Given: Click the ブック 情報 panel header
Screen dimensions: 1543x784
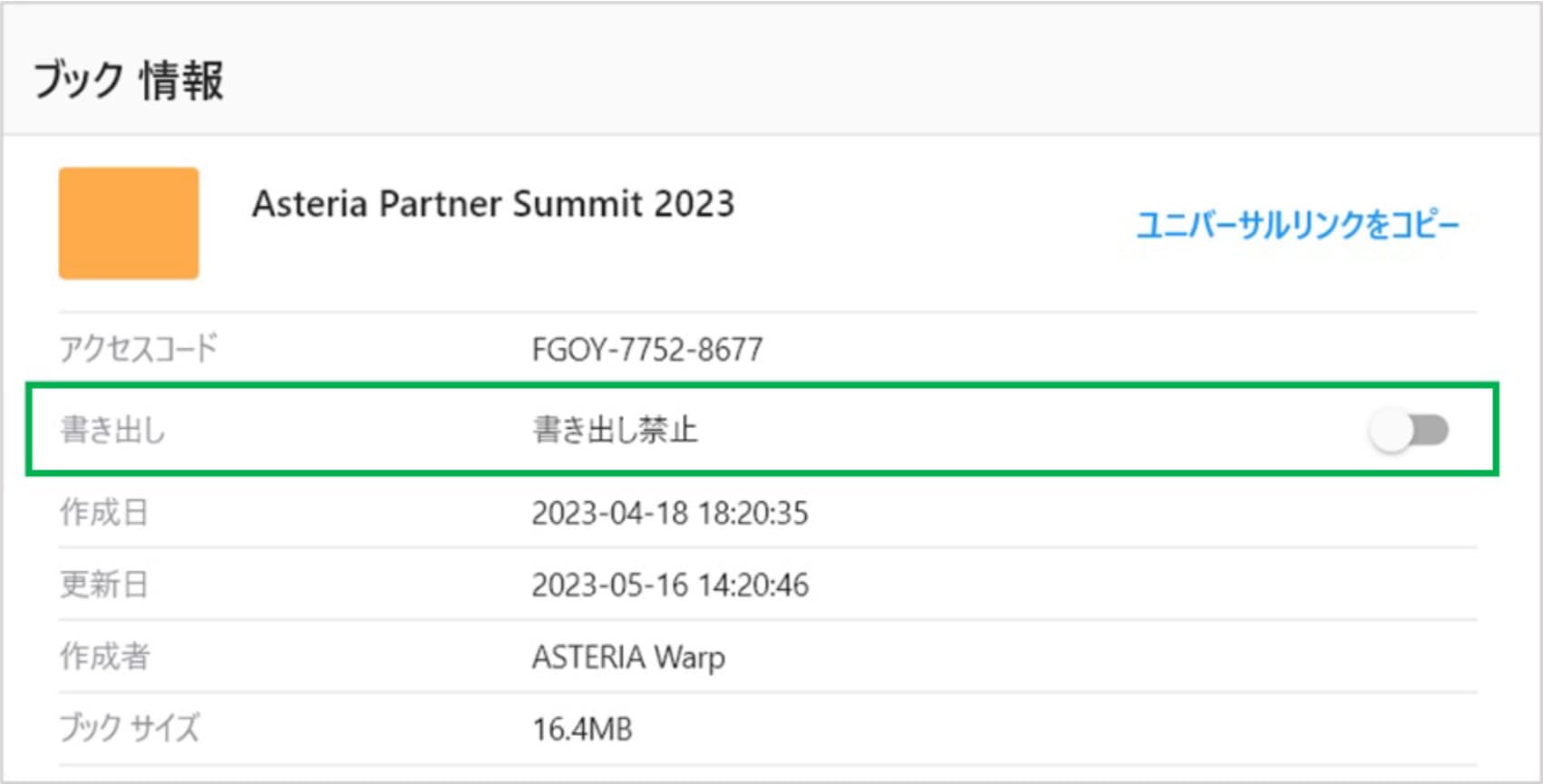Looking at the screenshot, I should point(129,80).
